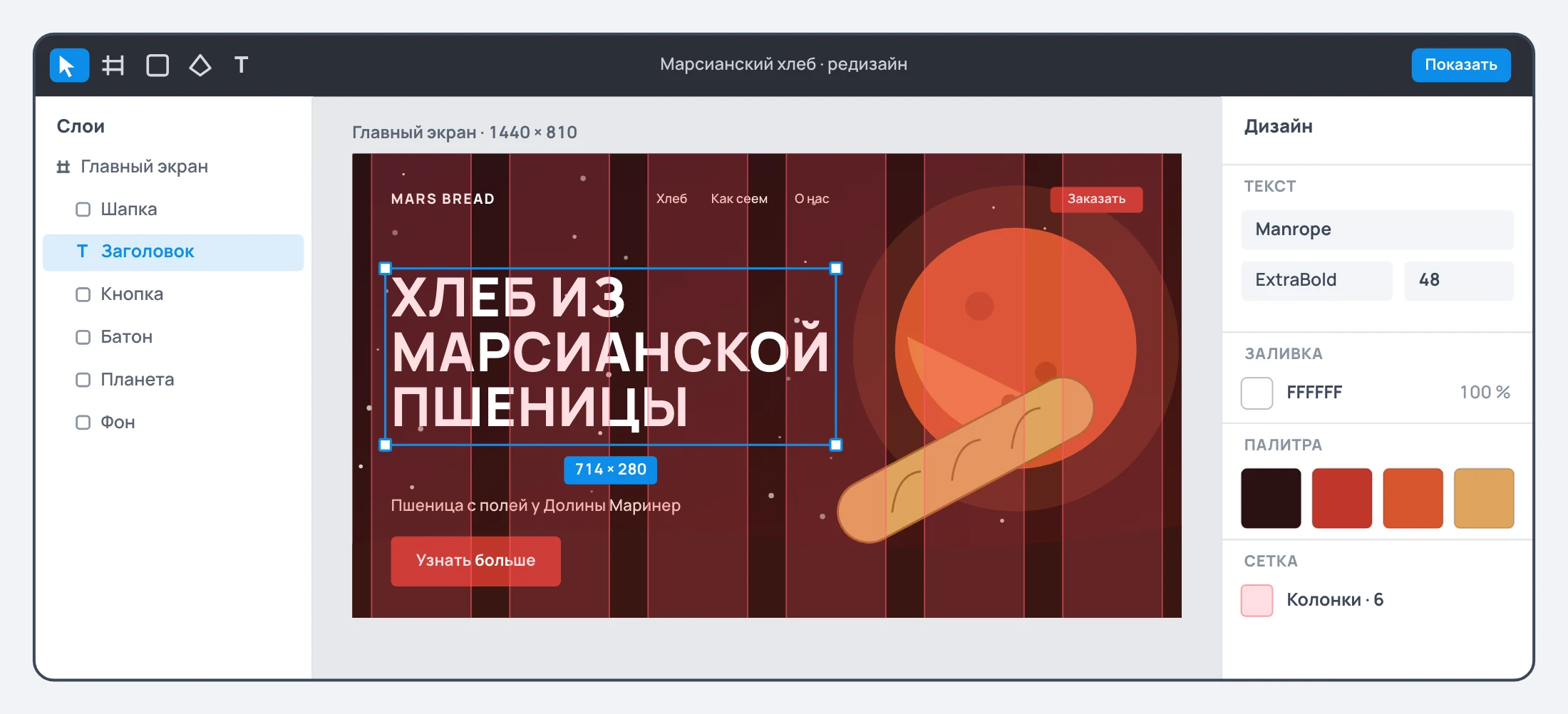The height and width of the screenshot is (714, 1568).
Task: Click the Колонки · 6 grid setting
Action: click(1335, 600)
